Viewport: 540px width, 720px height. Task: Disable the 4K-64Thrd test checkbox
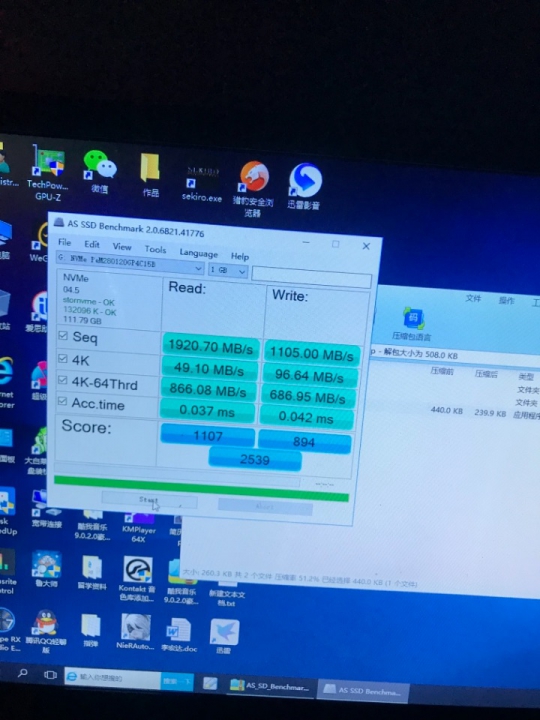[62, 380]
